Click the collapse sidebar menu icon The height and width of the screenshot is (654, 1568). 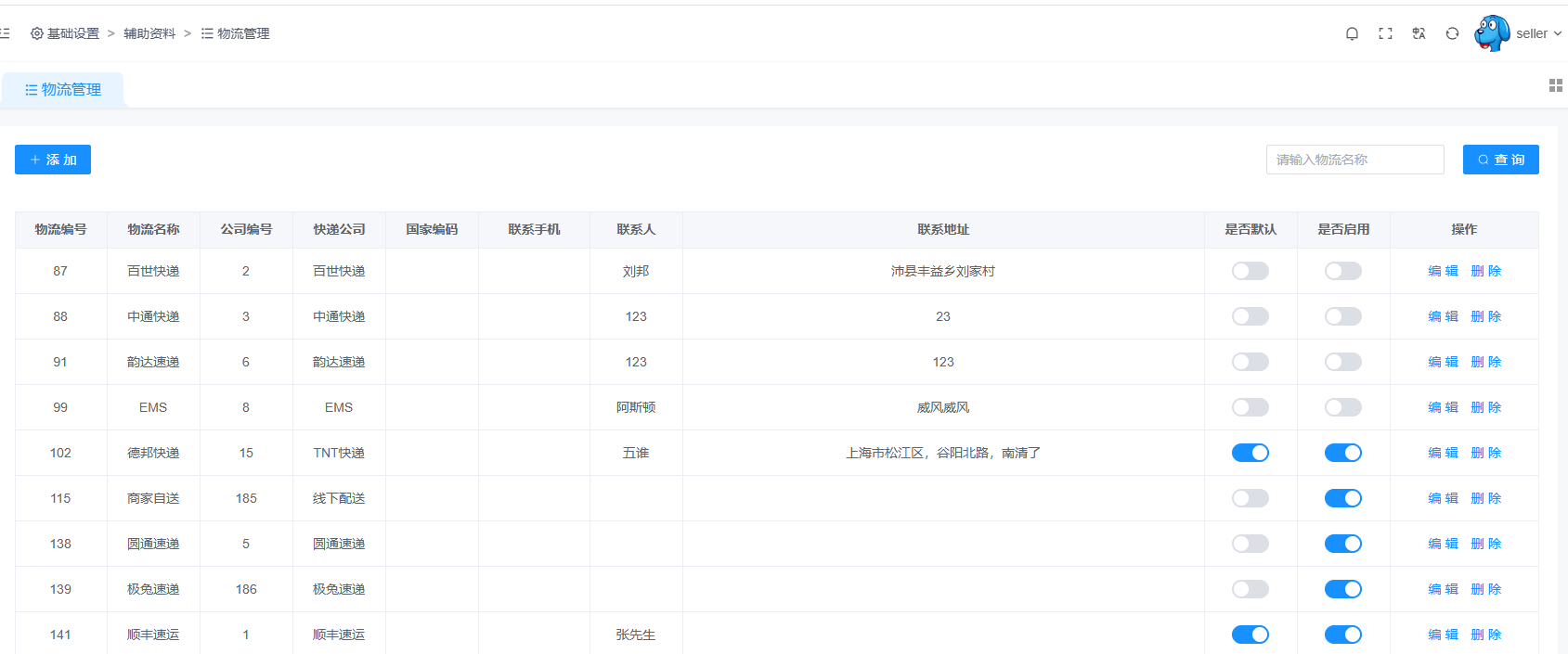(x=5, y=33)
